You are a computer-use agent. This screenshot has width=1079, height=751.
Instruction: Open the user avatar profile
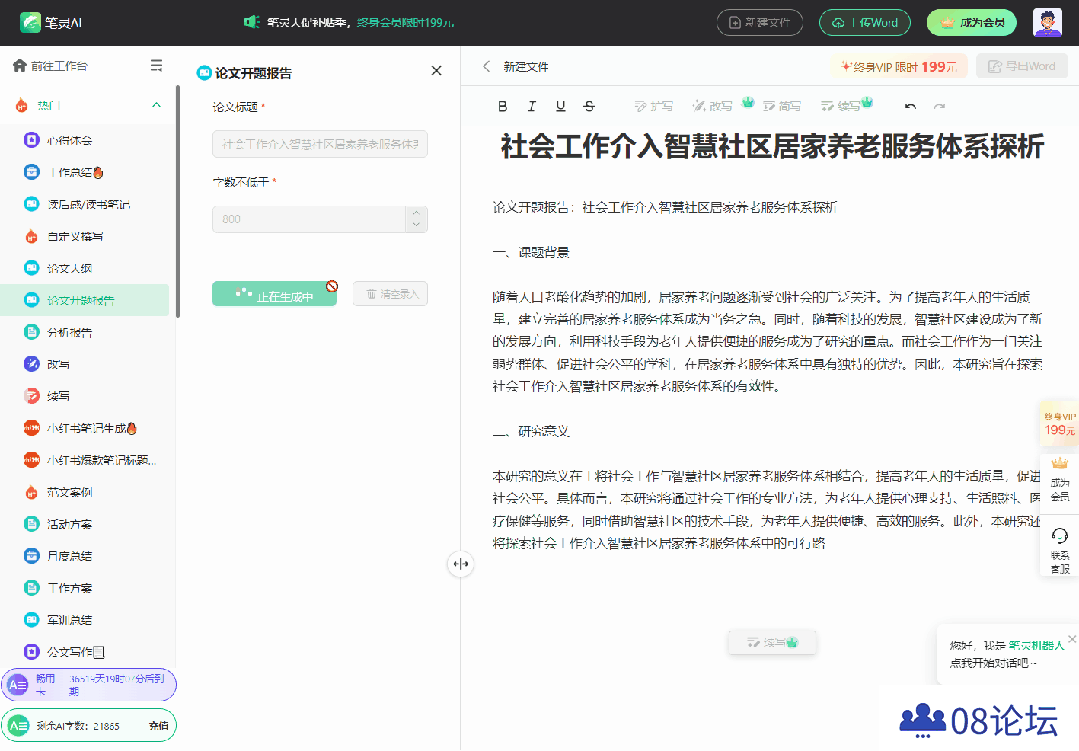[1047, 23]
